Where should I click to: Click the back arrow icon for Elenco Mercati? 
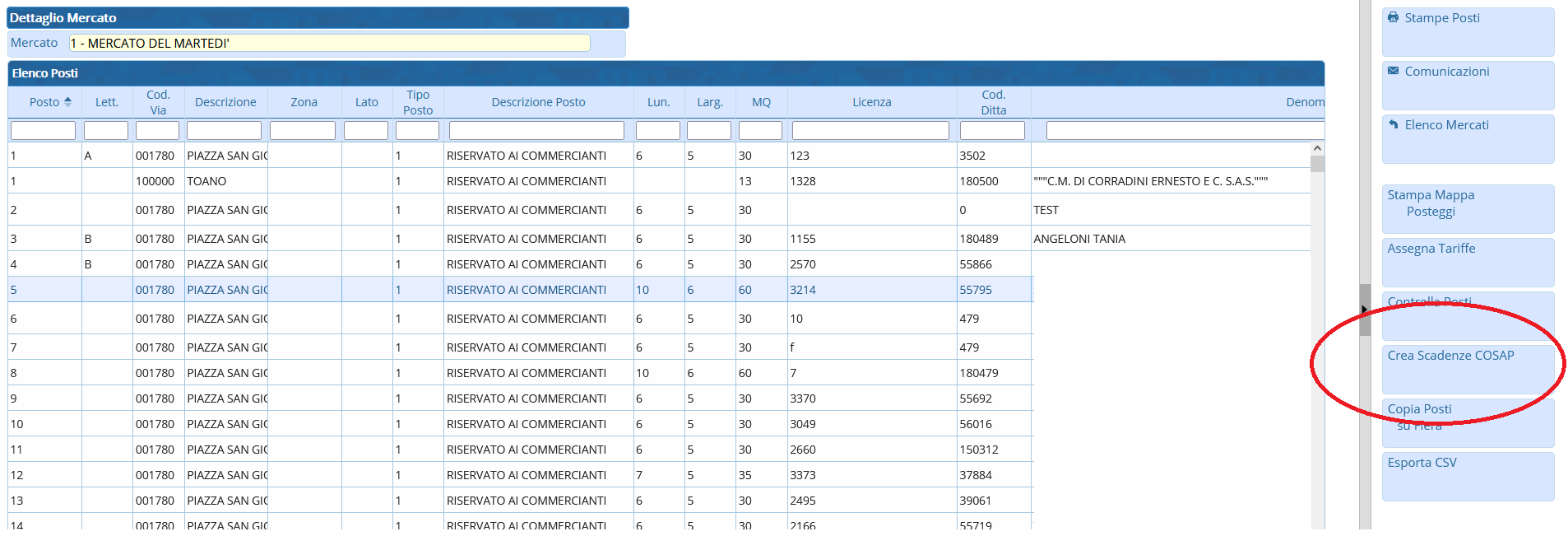[1393, 124]
